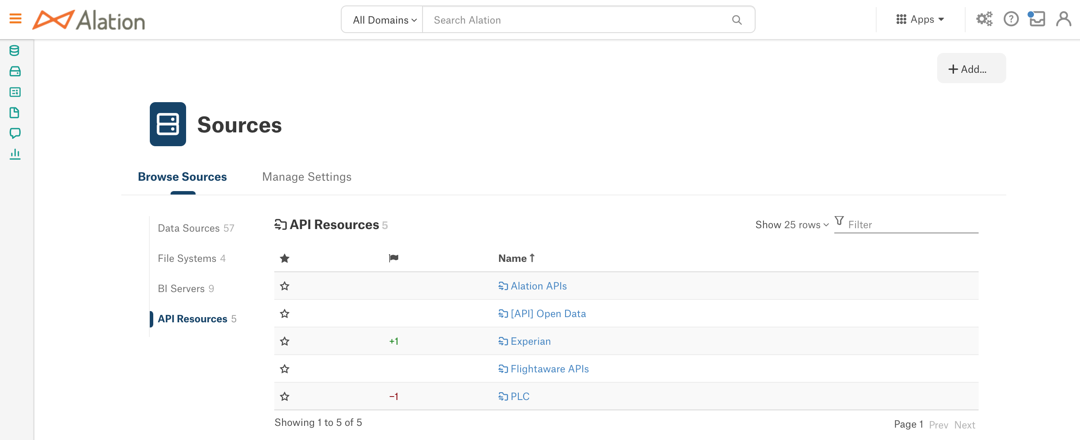Click the −1 flag on PLC
This screenshot has height=440, width=1080.
(394, 397)
